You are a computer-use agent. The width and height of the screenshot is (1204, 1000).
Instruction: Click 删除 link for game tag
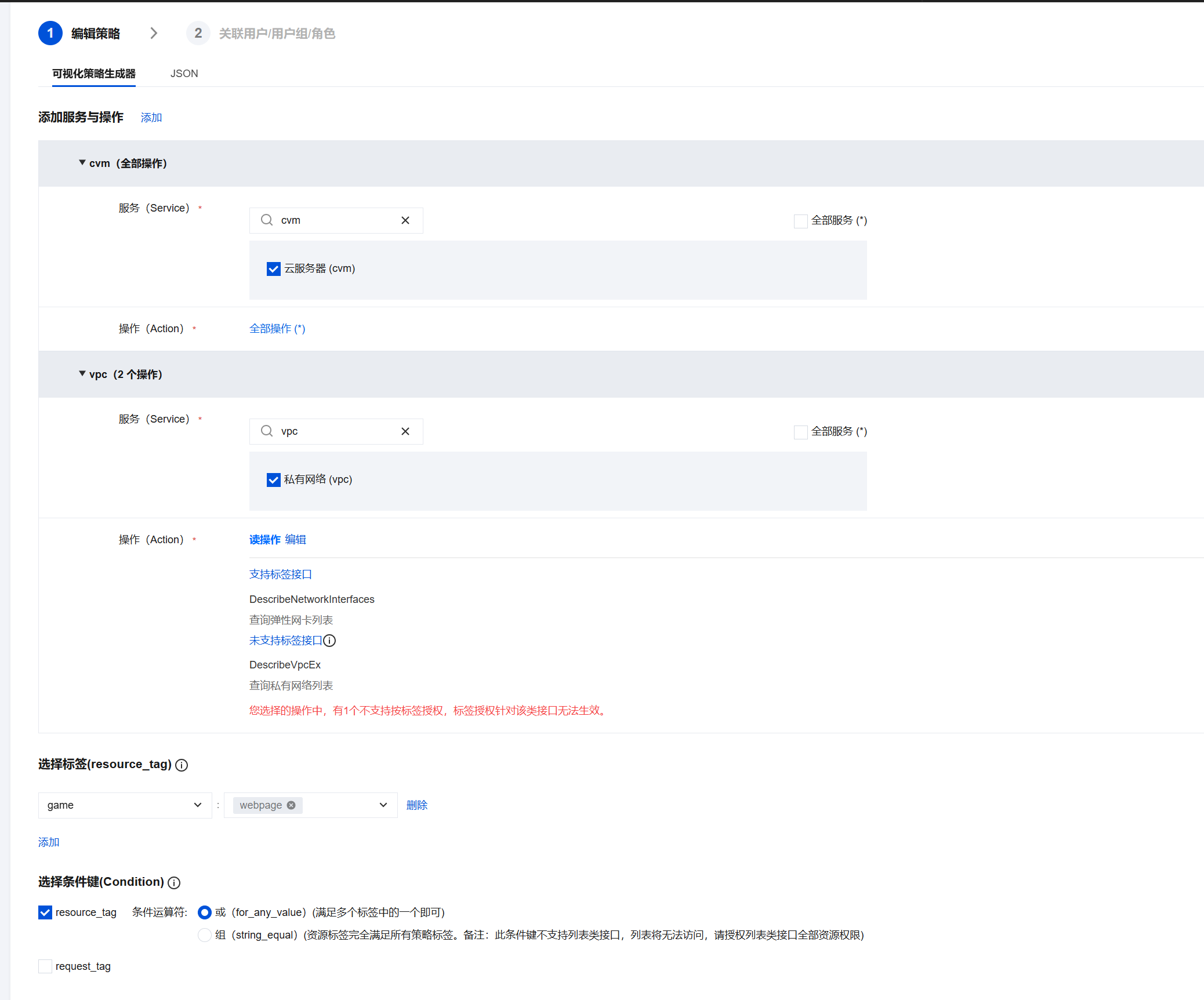[x=416, y=805]
